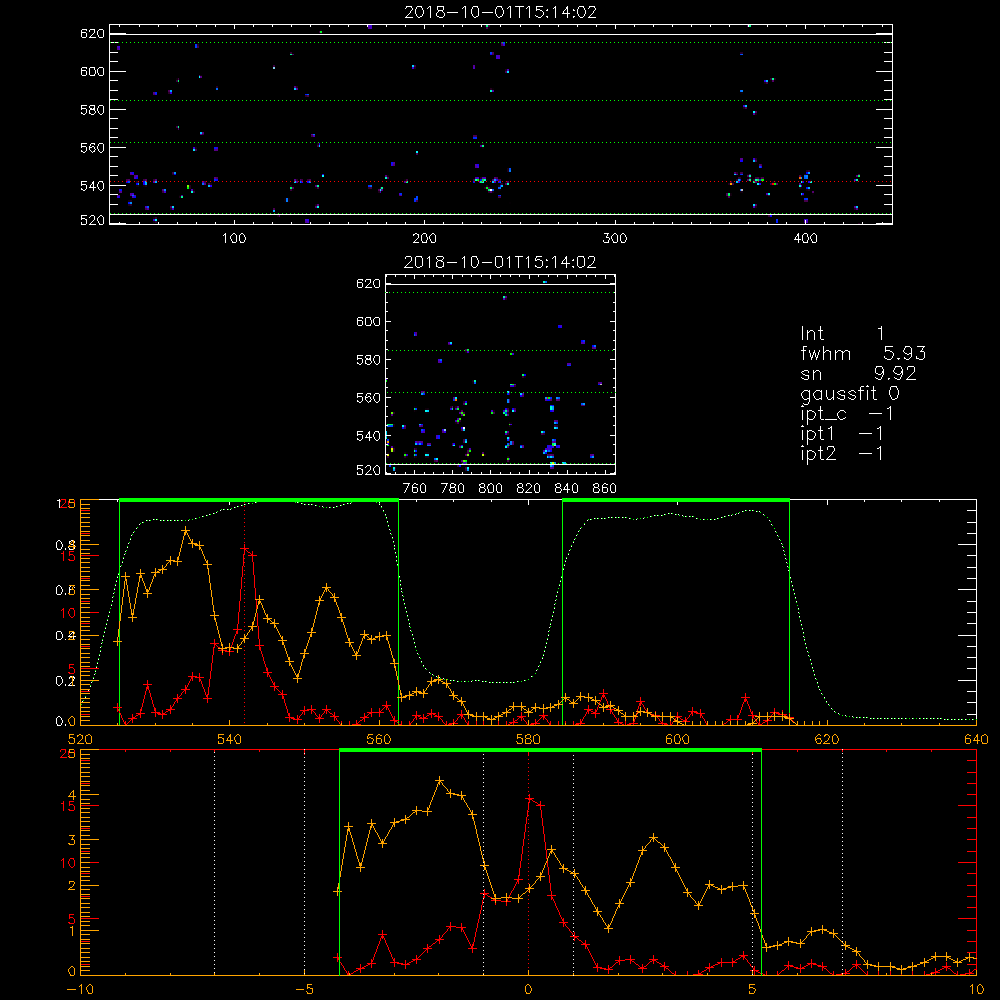
Task: Click the 'sn 9.92' readout line
Action: pyautogui.click(x=858, y=373)
